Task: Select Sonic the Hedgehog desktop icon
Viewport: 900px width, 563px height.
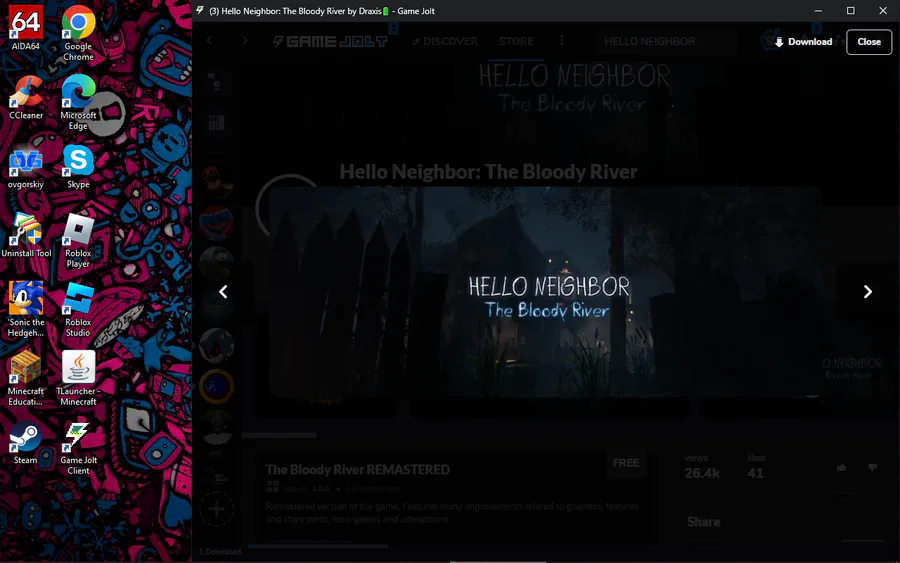Action: click(26, 309)
